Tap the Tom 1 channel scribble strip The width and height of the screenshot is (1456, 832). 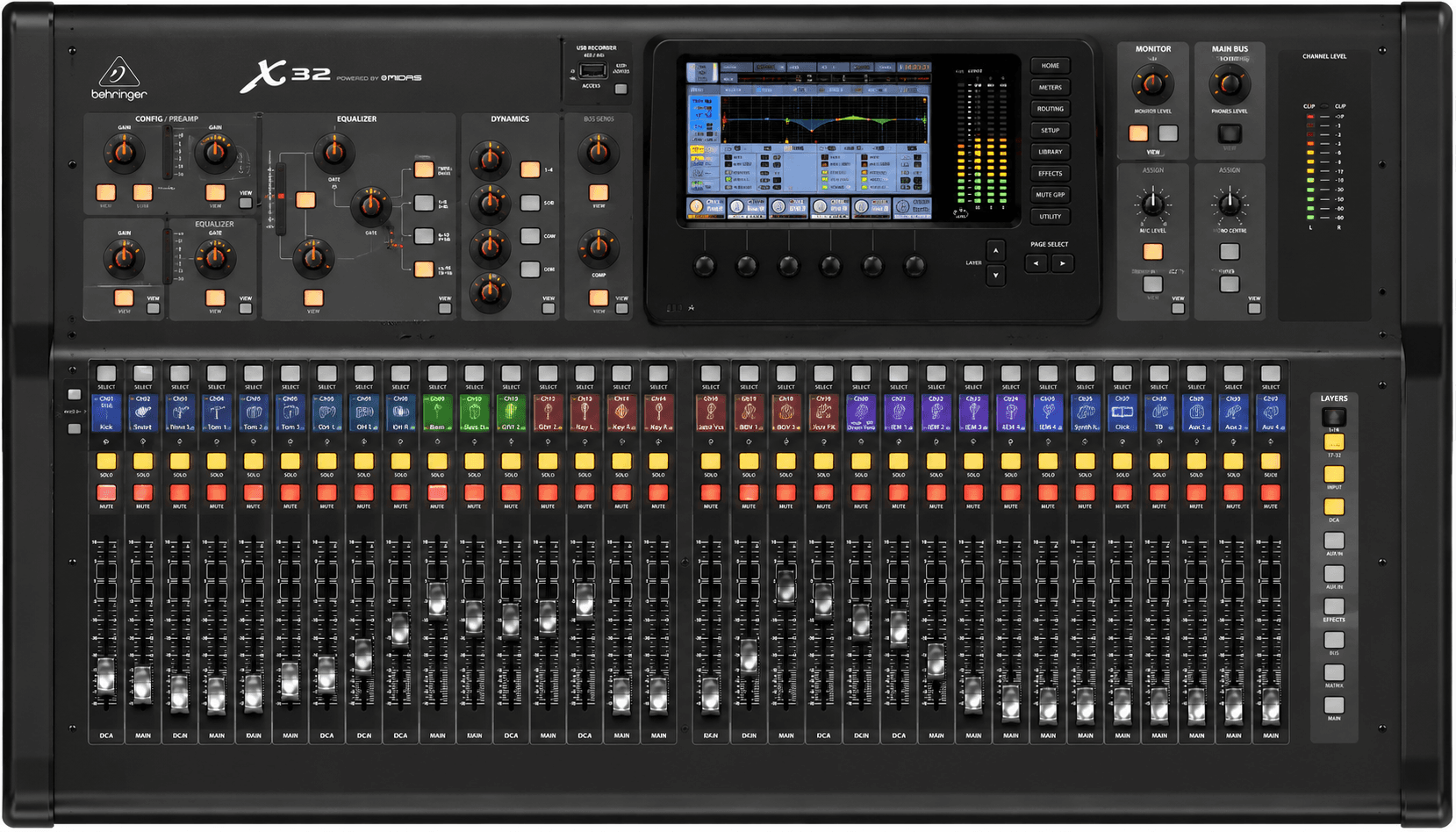[x=217, y=412]
